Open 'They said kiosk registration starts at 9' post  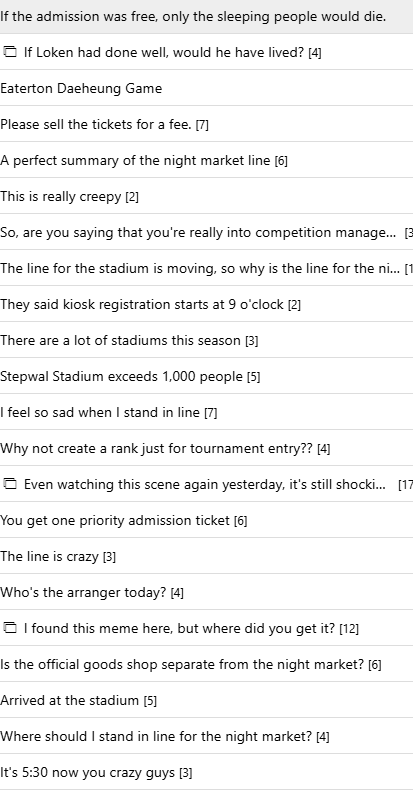pos(142,305)
